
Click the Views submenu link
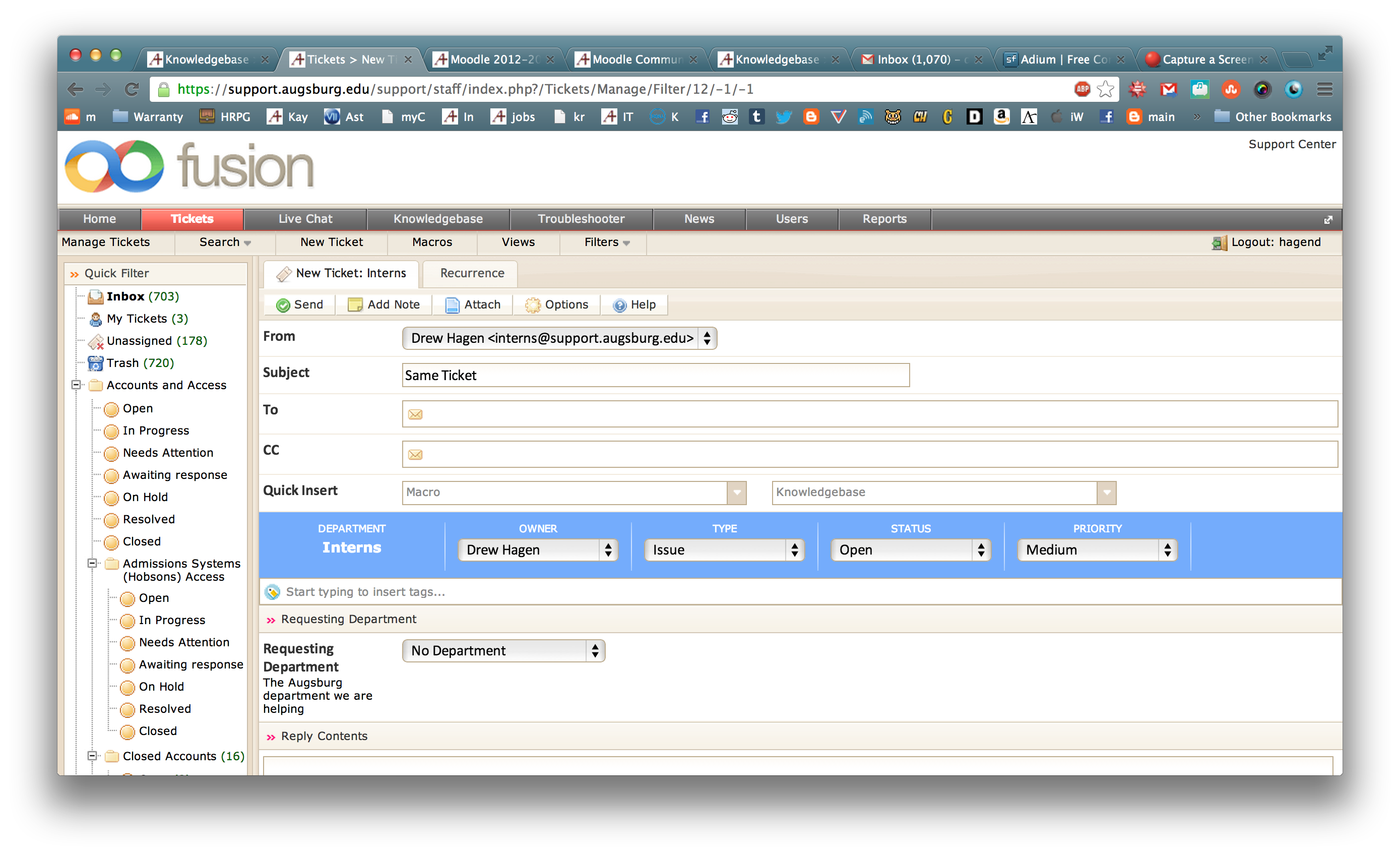pos(518,242)
